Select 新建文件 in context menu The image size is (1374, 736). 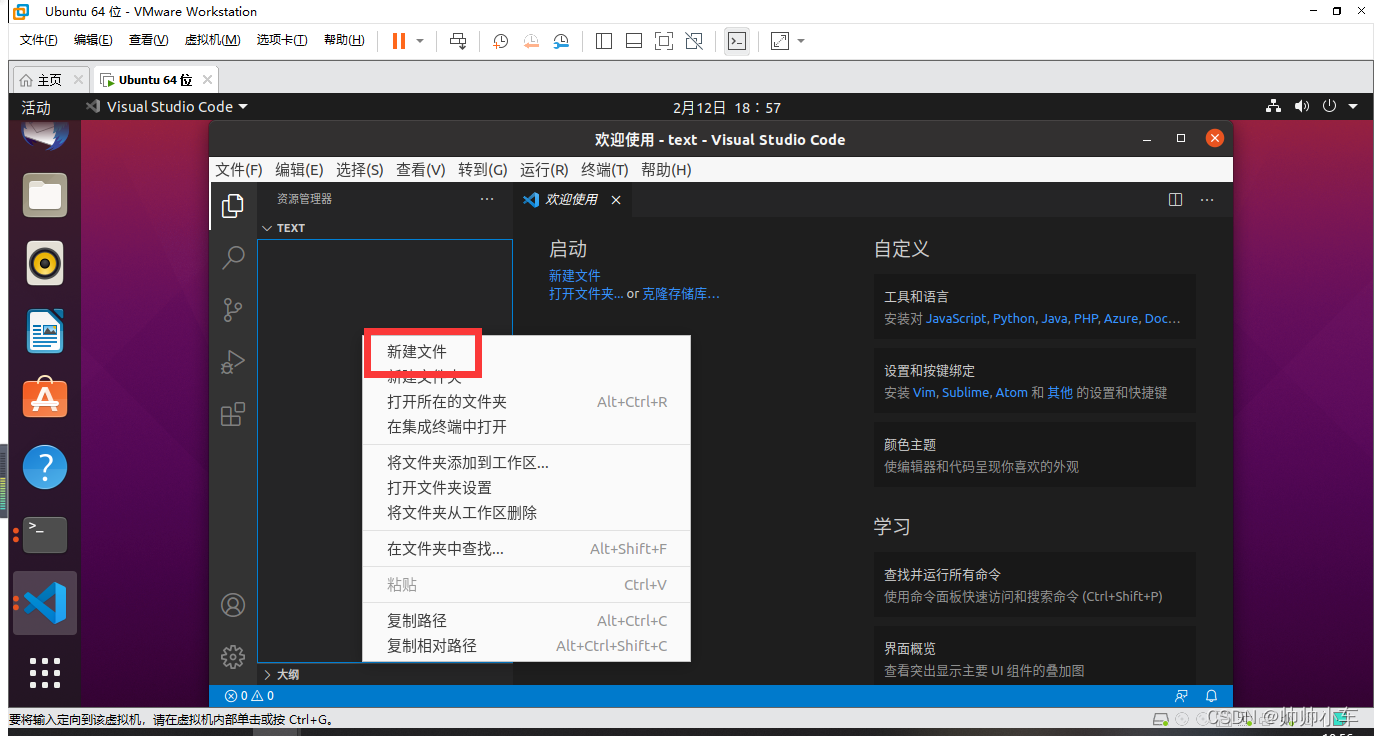coord(526,352)
